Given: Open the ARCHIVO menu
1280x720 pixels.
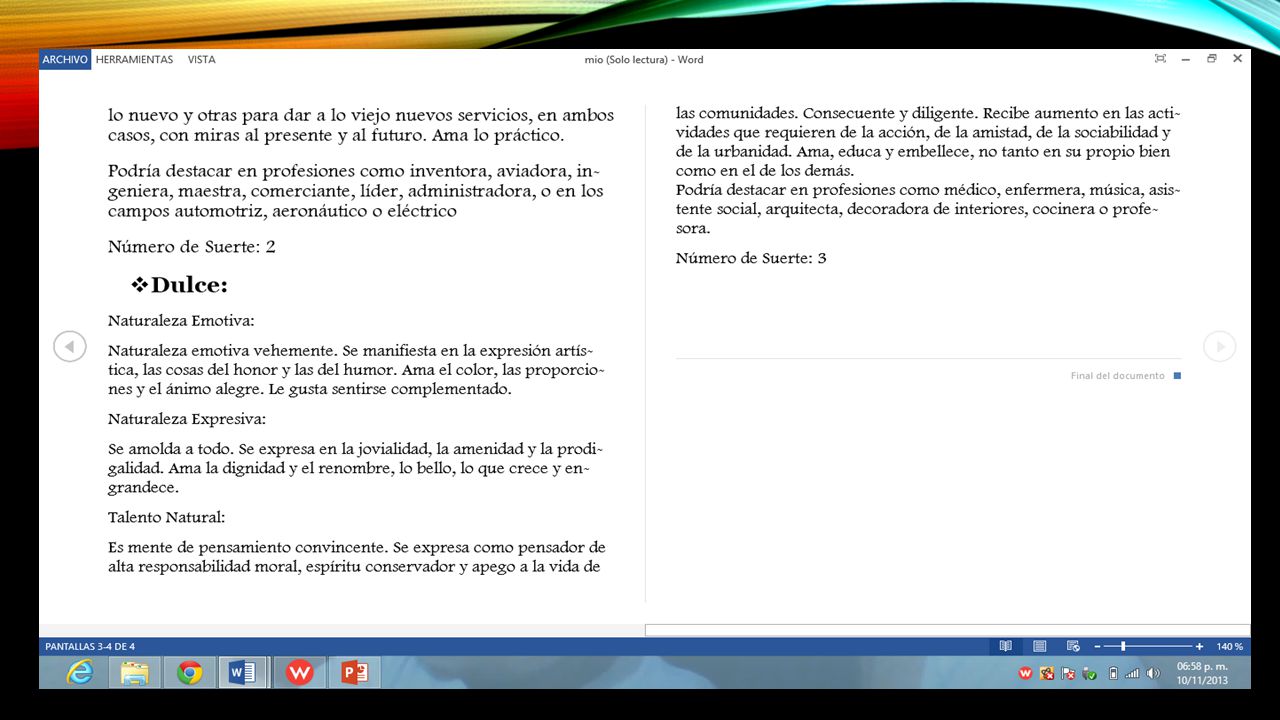Looking at the screenshot, I should coord(65,59).
